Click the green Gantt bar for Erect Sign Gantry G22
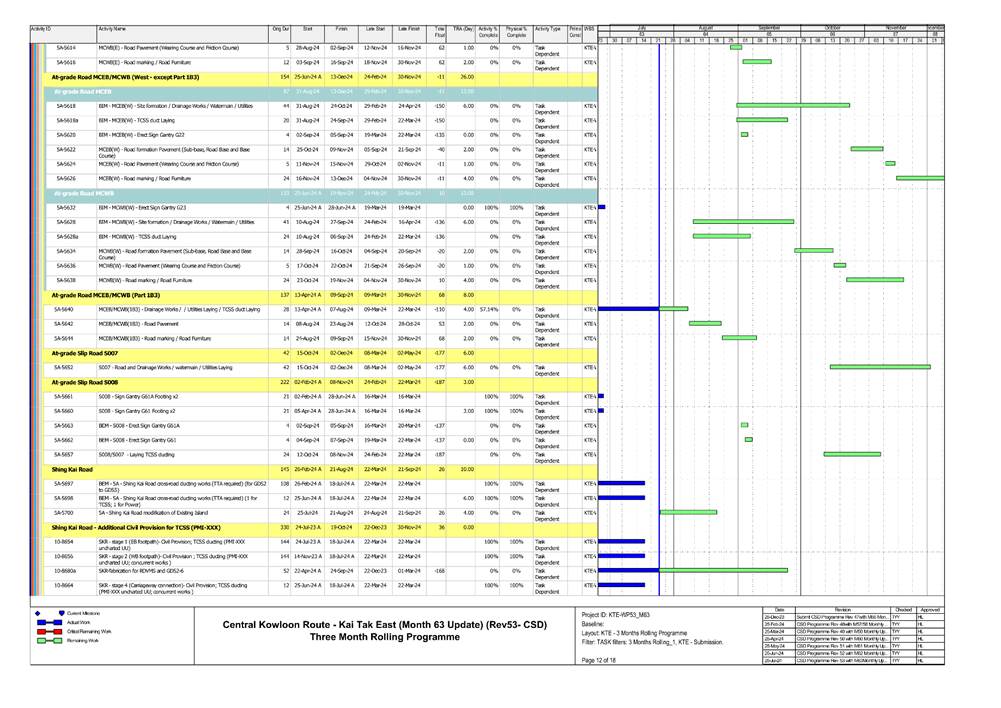Image resolution: width=1001 pixels, height=708 pixels. coord(745,134)
